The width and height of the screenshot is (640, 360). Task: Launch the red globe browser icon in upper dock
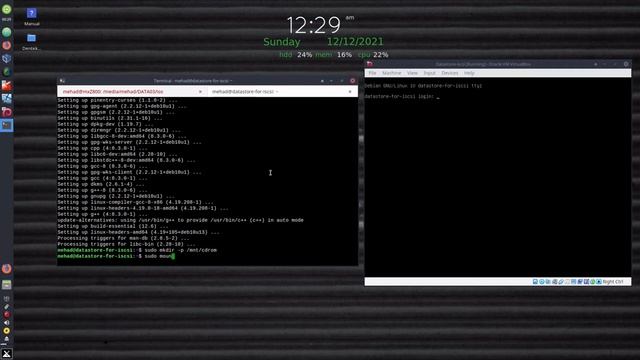pos(7,45)
